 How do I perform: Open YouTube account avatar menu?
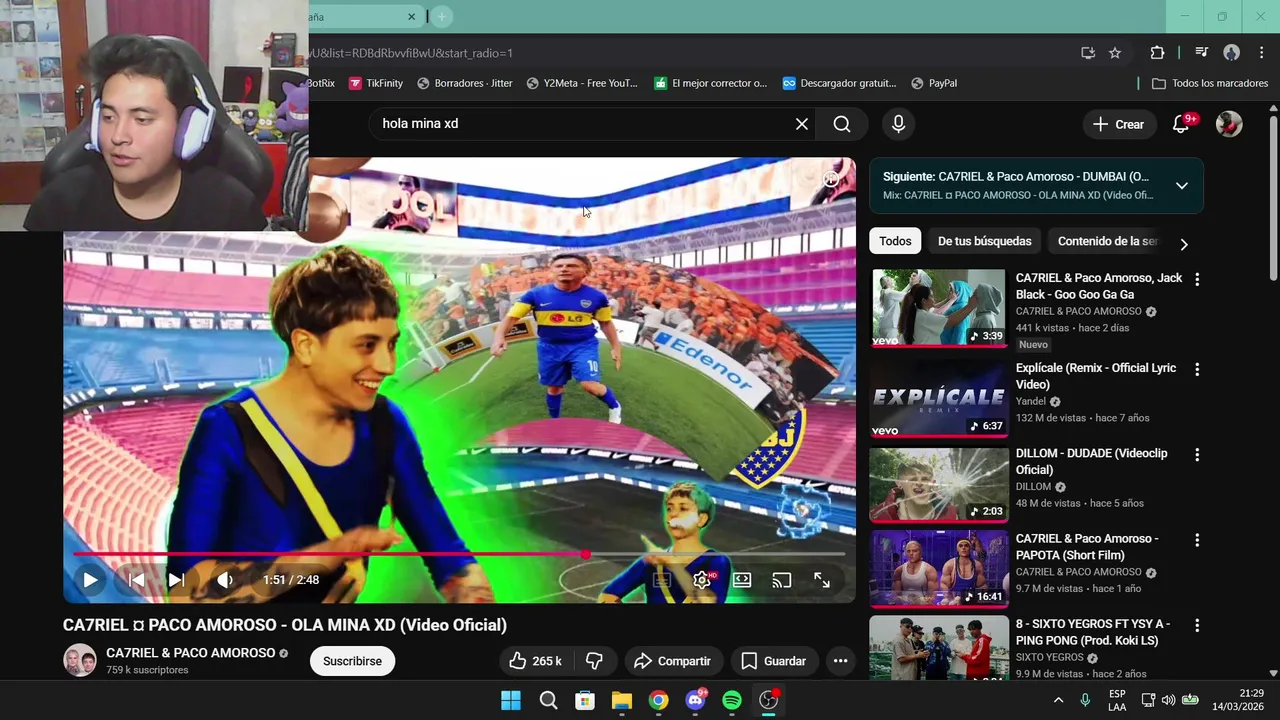click(1229, 124)
